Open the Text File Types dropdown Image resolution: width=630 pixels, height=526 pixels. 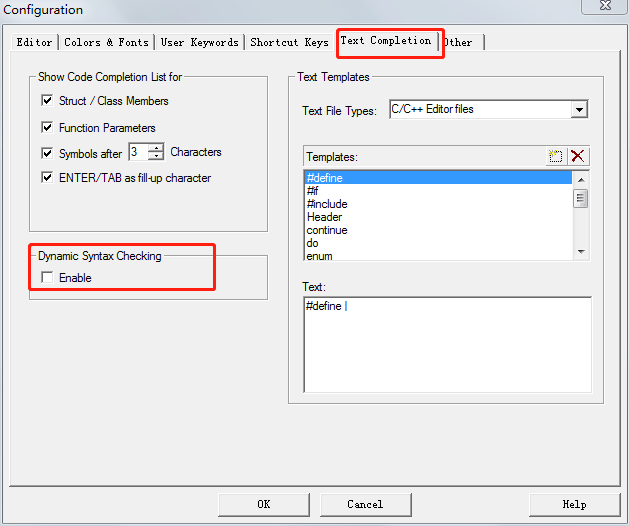pos(579,109)
